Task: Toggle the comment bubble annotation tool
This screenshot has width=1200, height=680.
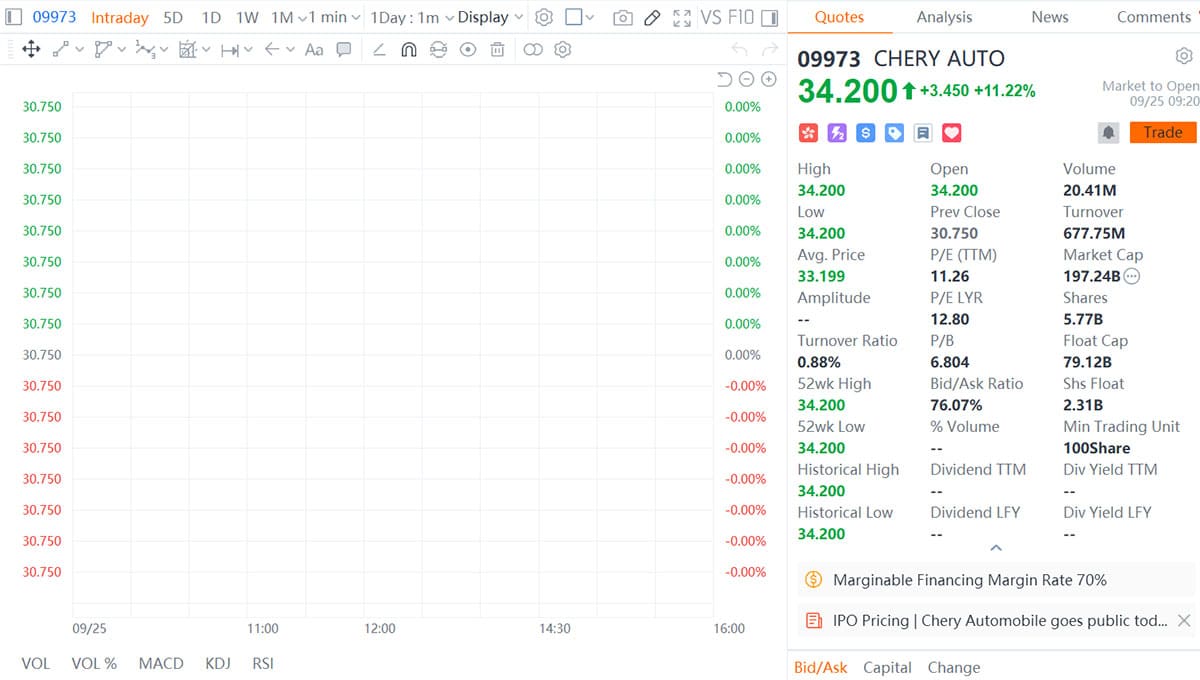Action: click(x=344, y=49)
